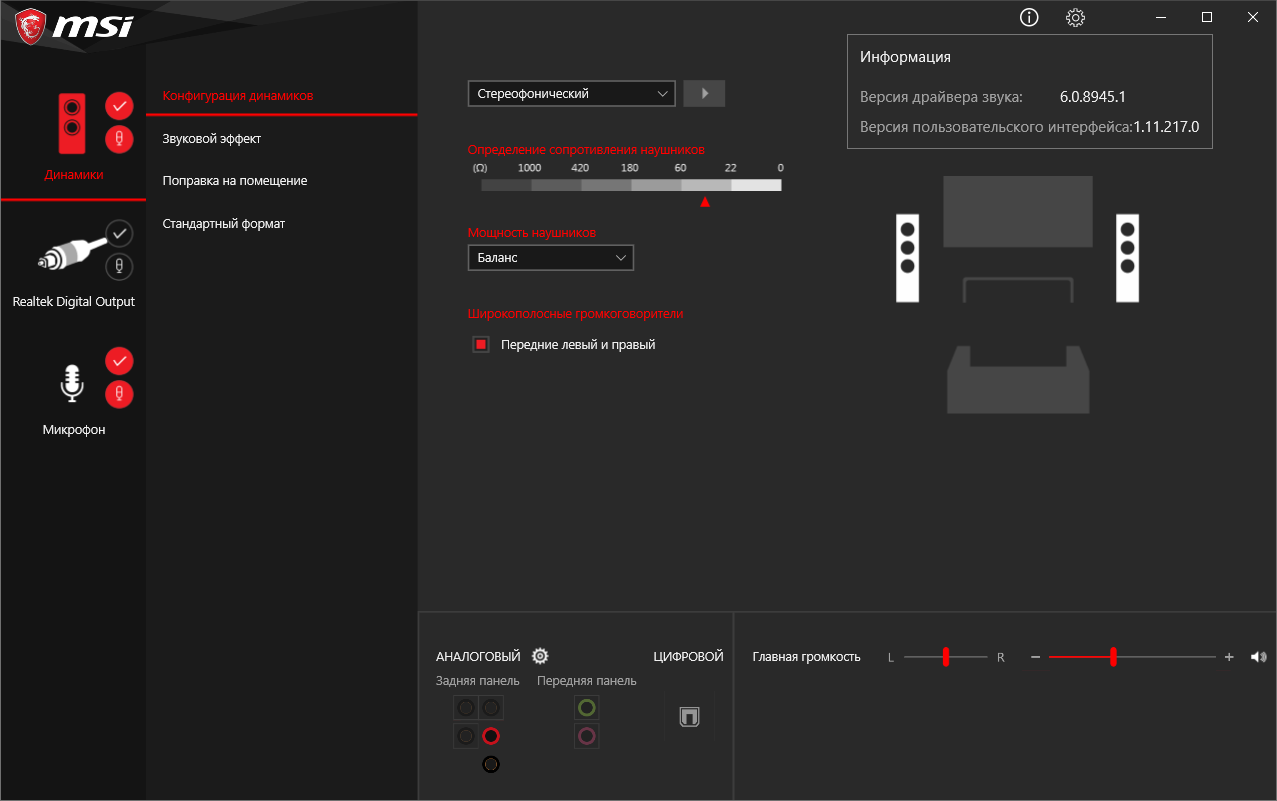Click the information icon in title bar

[1029, 17]
